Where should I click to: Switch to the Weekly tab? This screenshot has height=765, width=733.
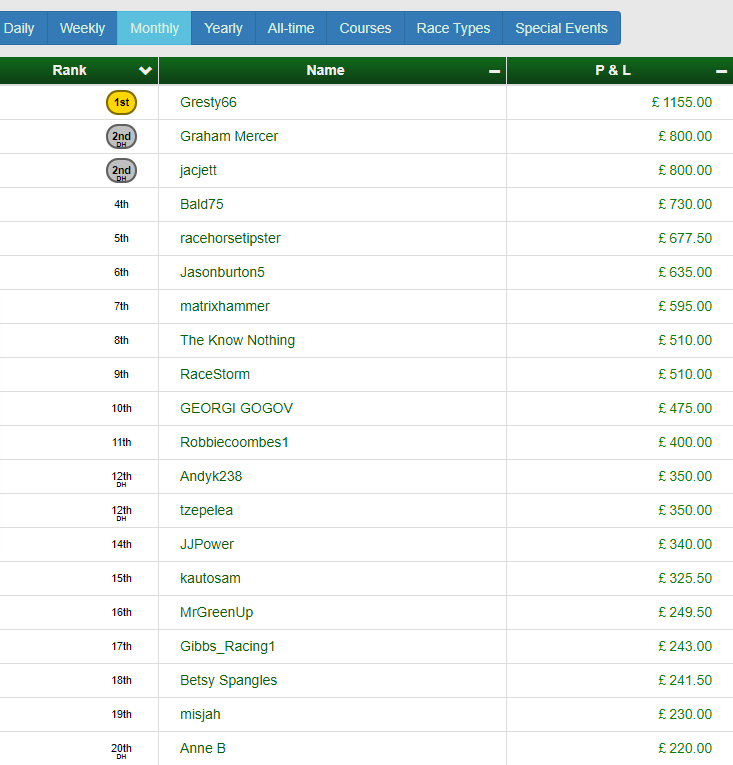pos(82,28)
